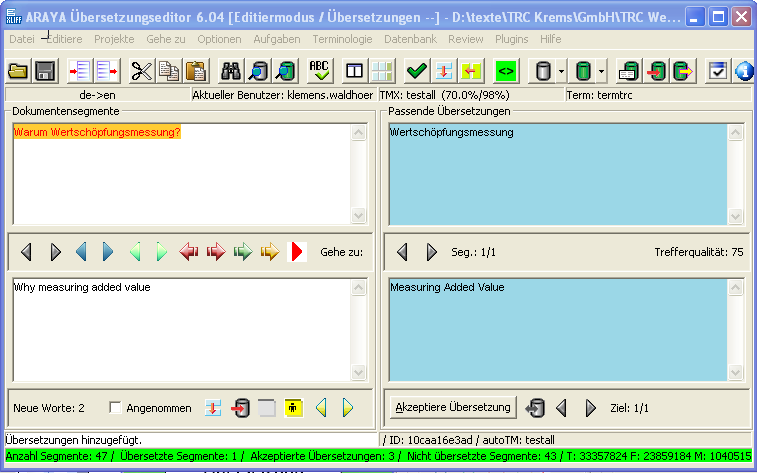The height and width of the screenshot is (473, 757).
Task: Run the ABC spell check tool
Action: click(319, 71)
